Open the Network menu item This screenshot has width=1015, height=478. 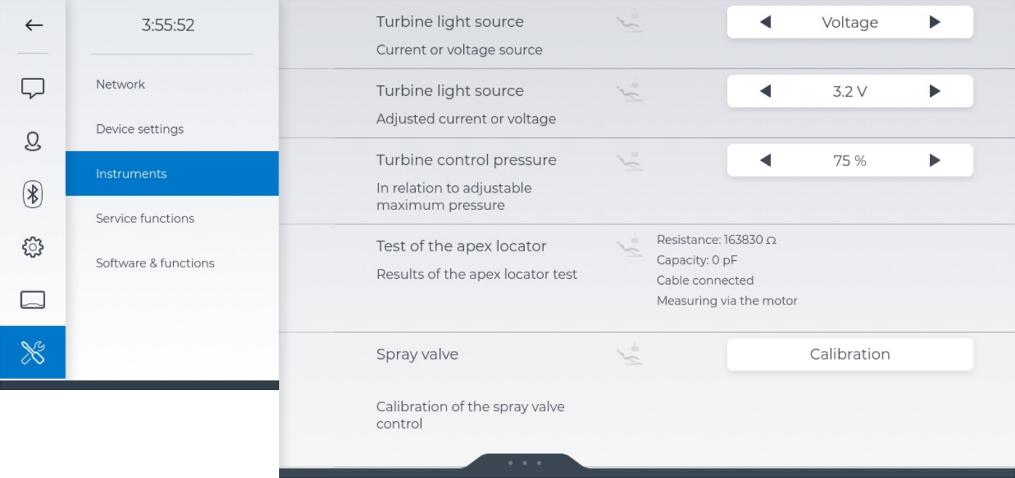[x=121, y=84]
